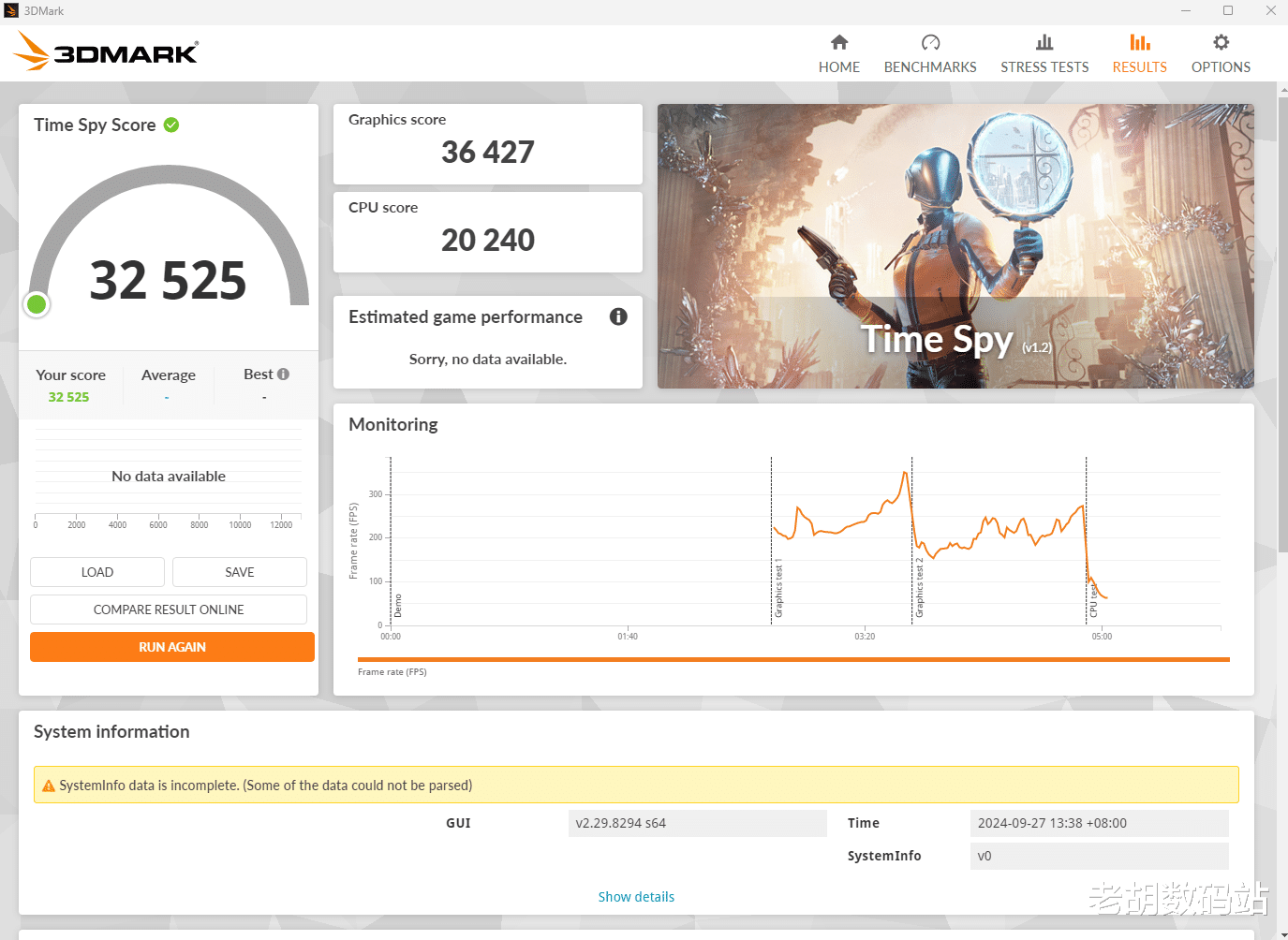The height and width of the screenshot is (940, 1288).
Task: Click green validation checkmark next to Time Spy Score
Action: (171, 125)
